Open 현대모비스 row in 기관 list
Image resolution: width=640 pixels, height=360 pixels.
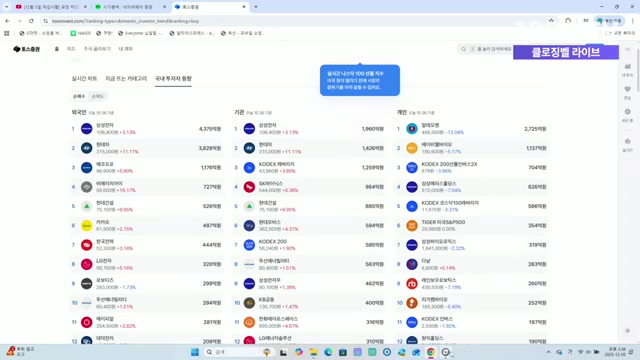point(309,225)
